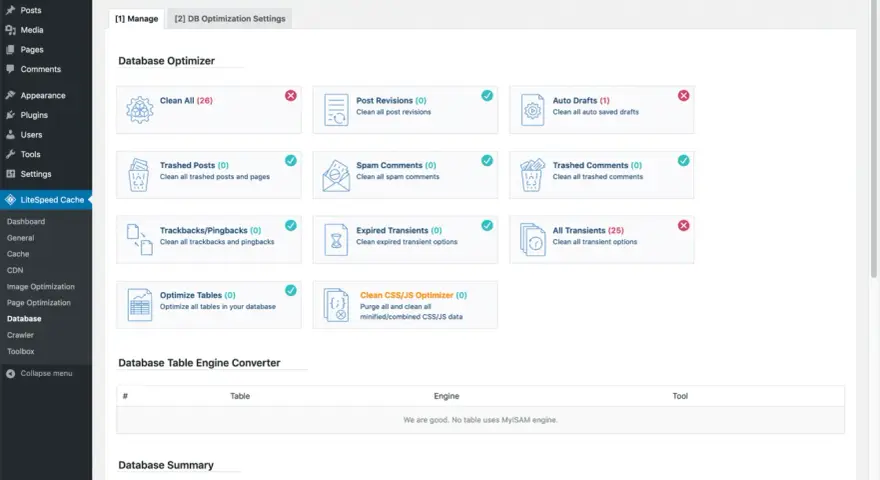Open Image Optimization submenu item
880x480 pixels.
pos(40,286)
